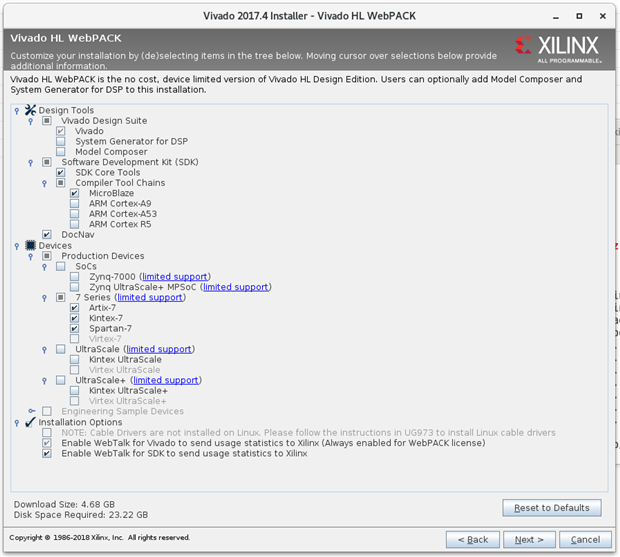
Task: Click the Devices chip icon
Action: pos(30,245)
